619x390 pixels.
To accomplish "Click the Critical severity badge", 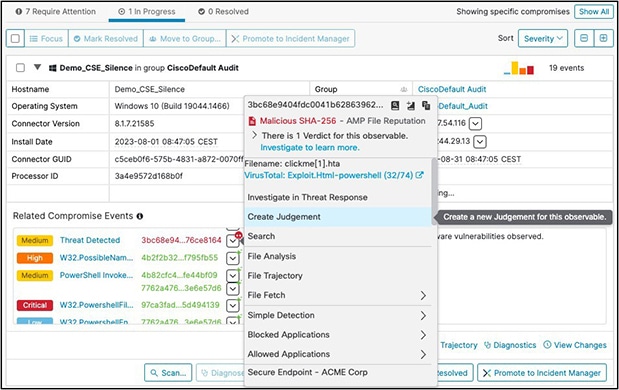I will pos(35,305).
